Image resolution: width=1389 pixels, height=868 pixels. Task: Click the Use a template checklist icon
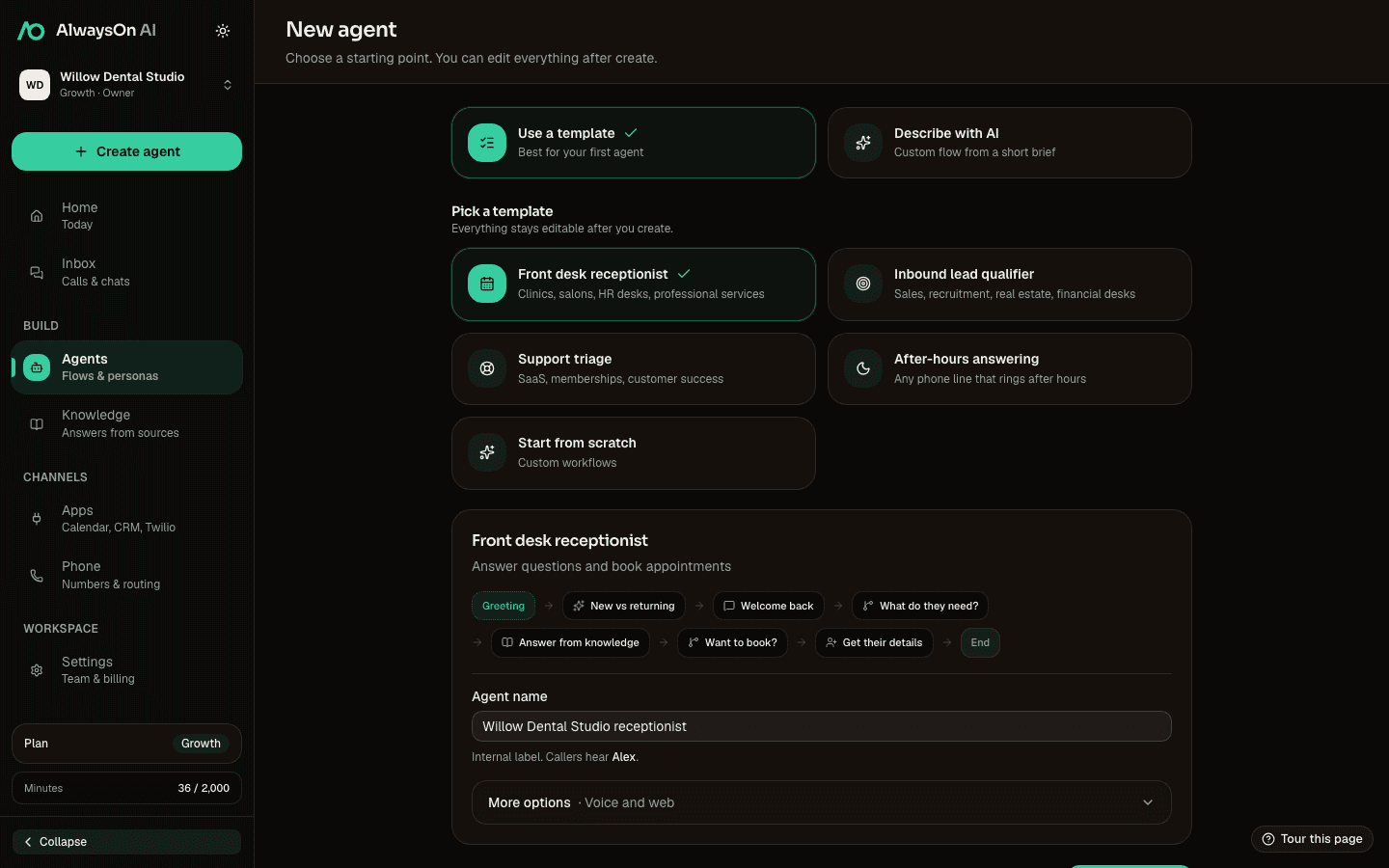[x=487, y=143]
